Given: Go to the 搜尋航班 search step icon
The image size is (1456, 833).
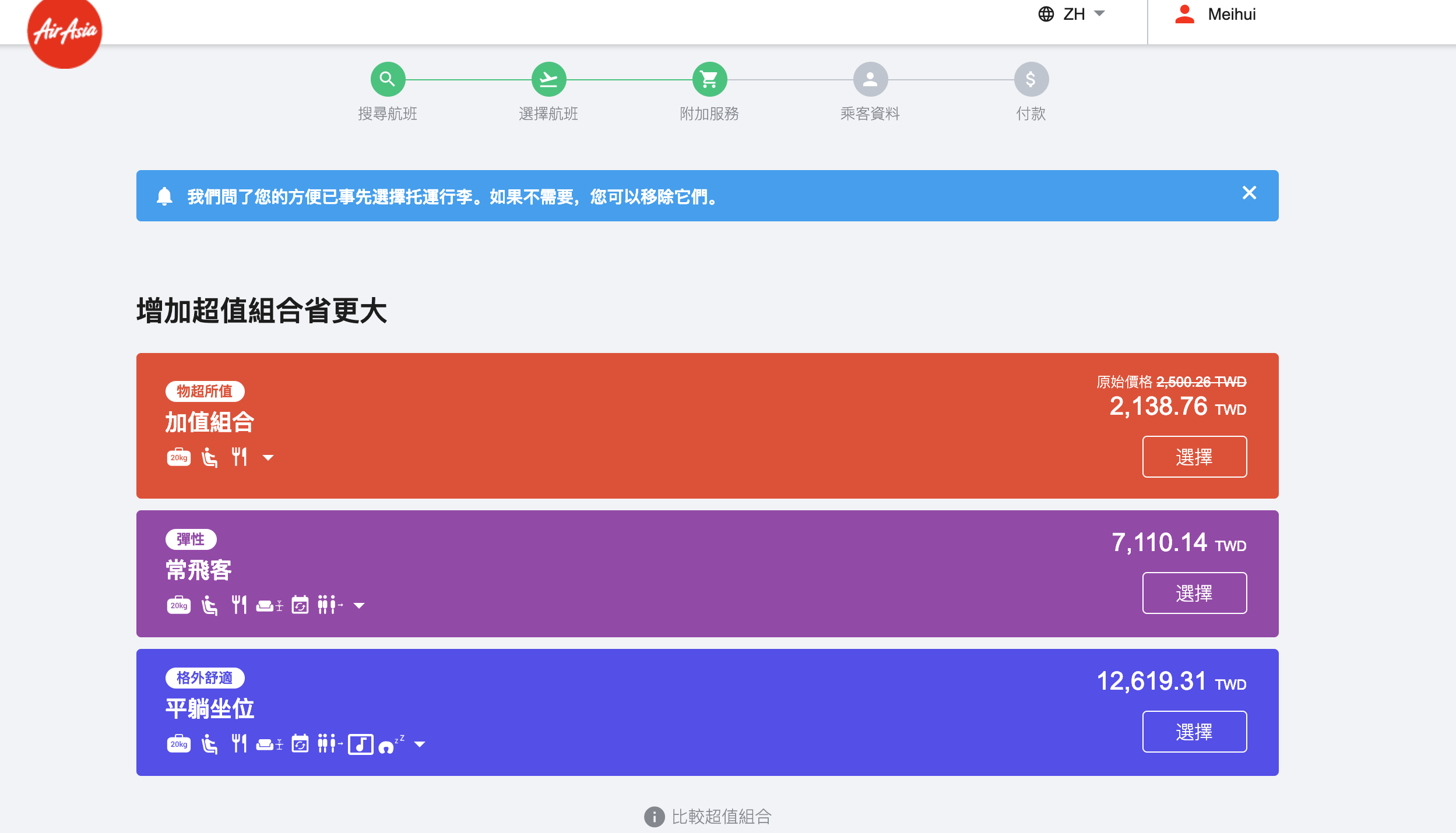Looking at the screenshot, I should point(388,79).
